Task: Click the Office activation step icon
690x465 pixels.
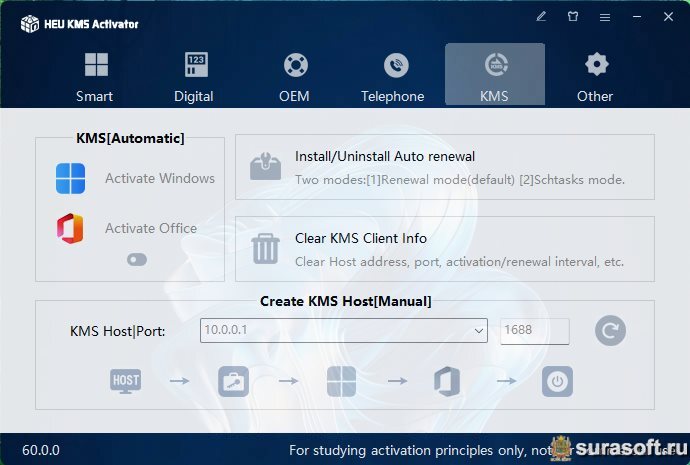Action: [447, 381]
